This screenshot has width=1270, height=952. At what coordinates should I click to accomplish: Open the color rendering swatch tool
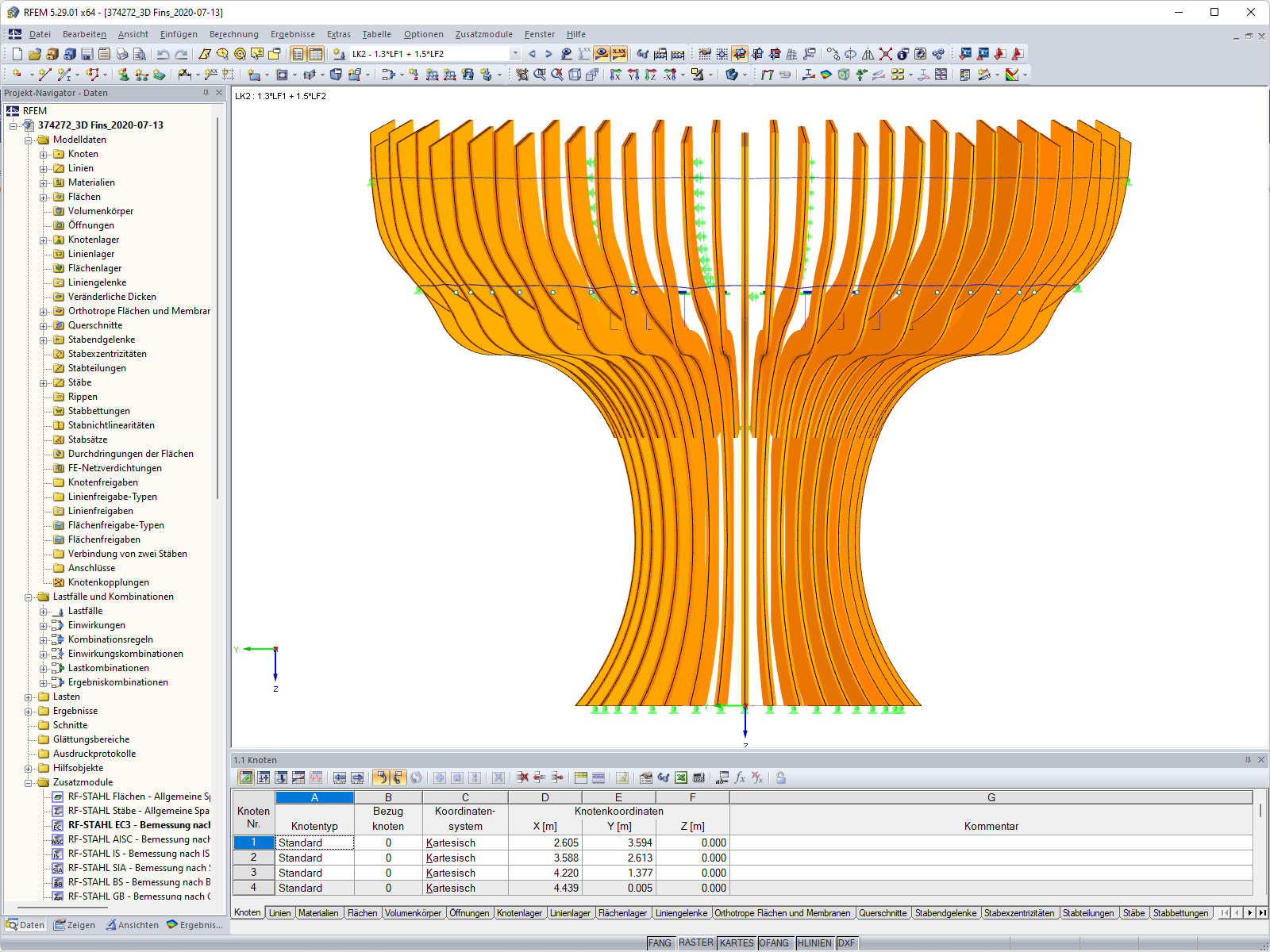(1012, 74)
